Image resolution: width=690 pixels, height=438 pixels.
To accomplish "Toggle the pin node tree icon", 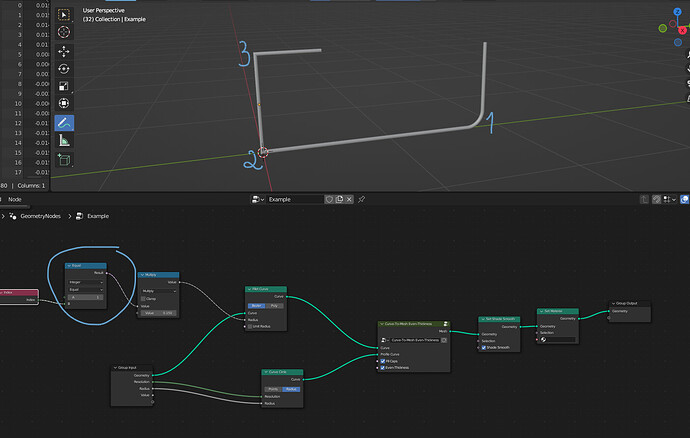I will pyautogui.click(x=361, y=199).
